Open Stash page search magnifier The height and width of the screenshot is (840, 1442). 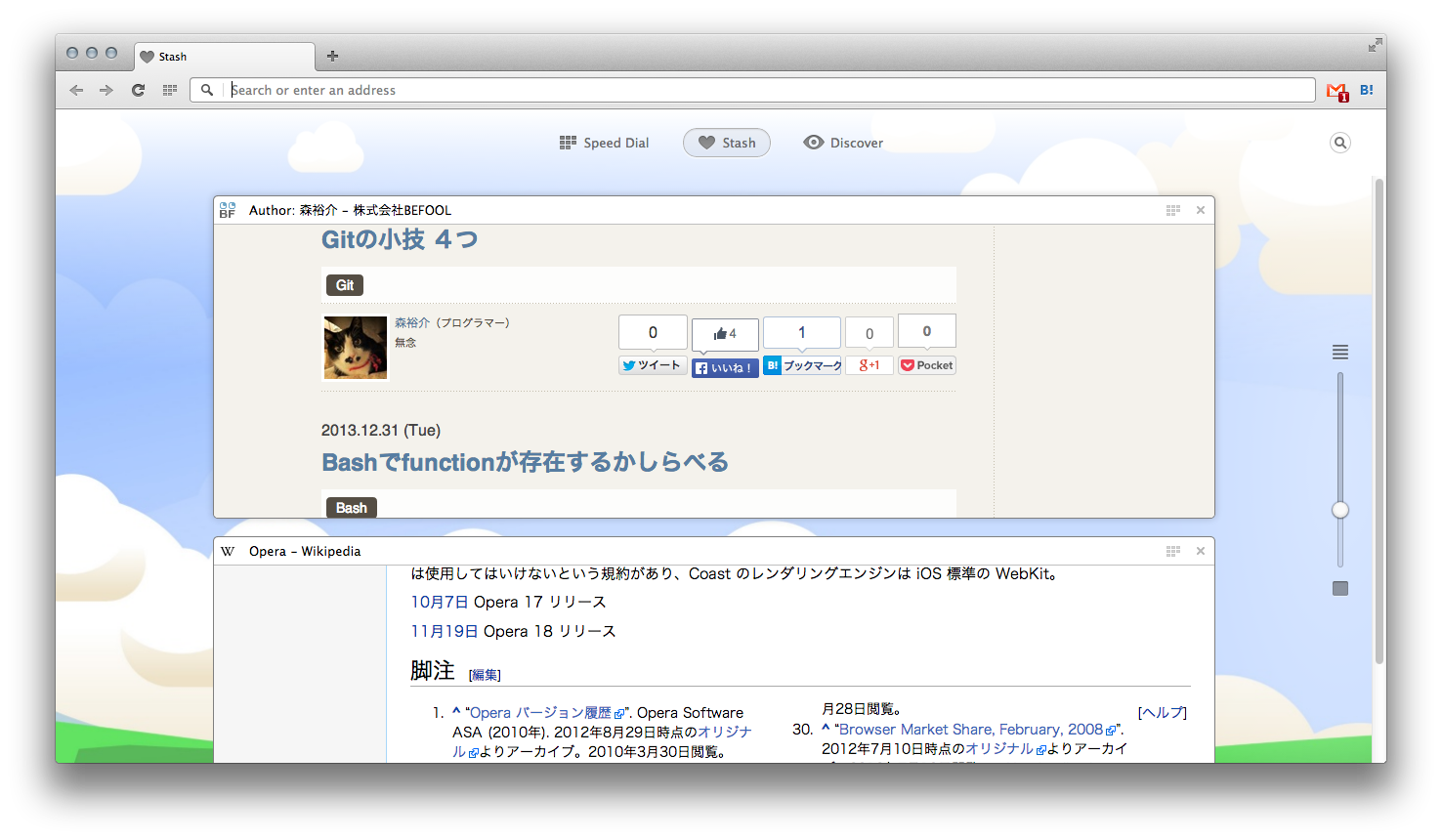click(x=1340, y=143)
